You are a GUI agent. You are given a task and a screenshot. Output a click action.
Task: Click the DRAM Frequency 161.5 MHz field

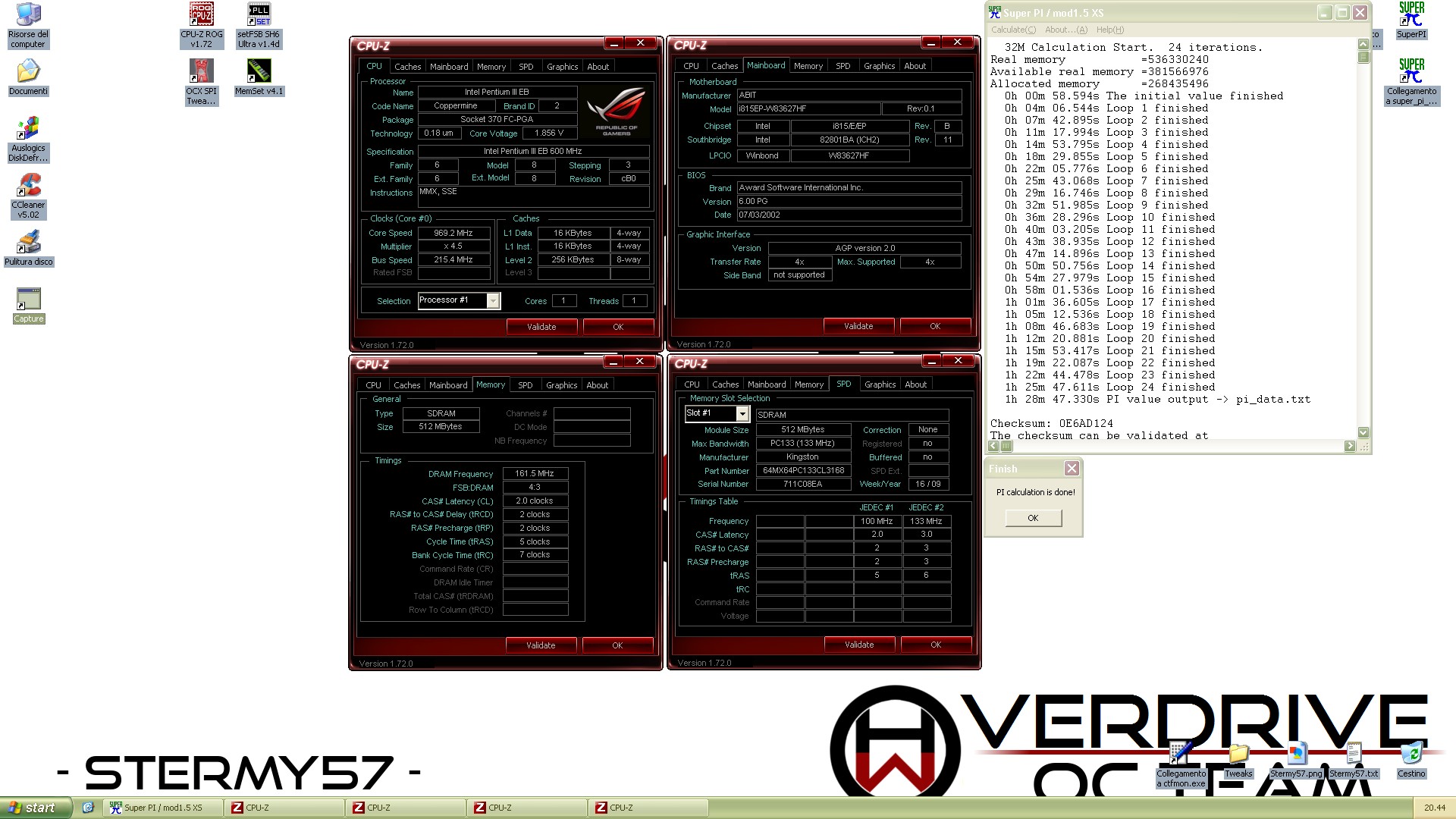tap(535, 473)
